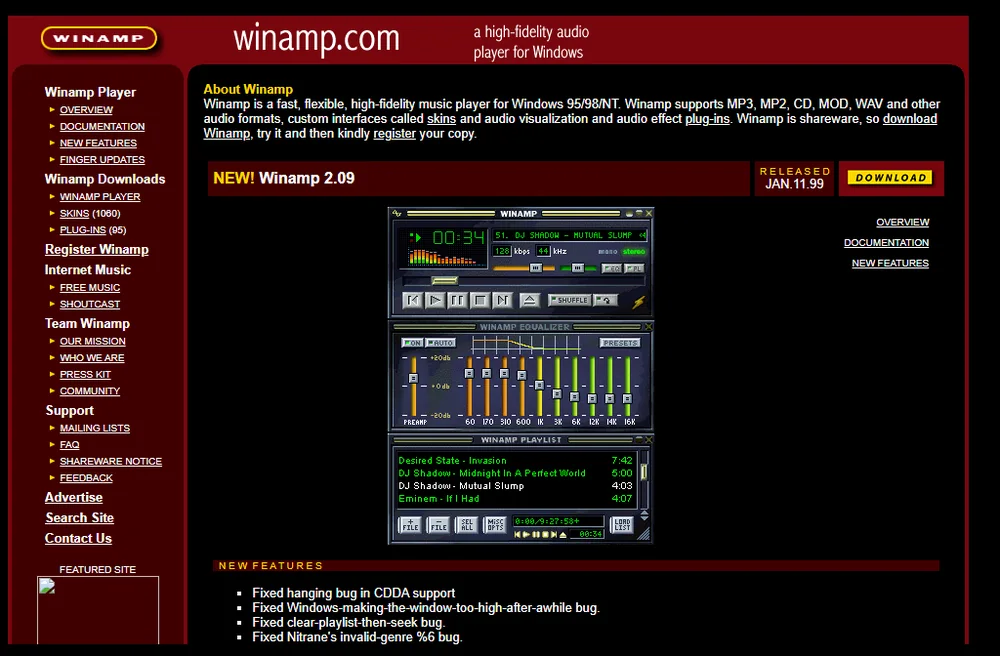
Task: Click the mini eject button in playlist footer
Action: tap(562, 536)
